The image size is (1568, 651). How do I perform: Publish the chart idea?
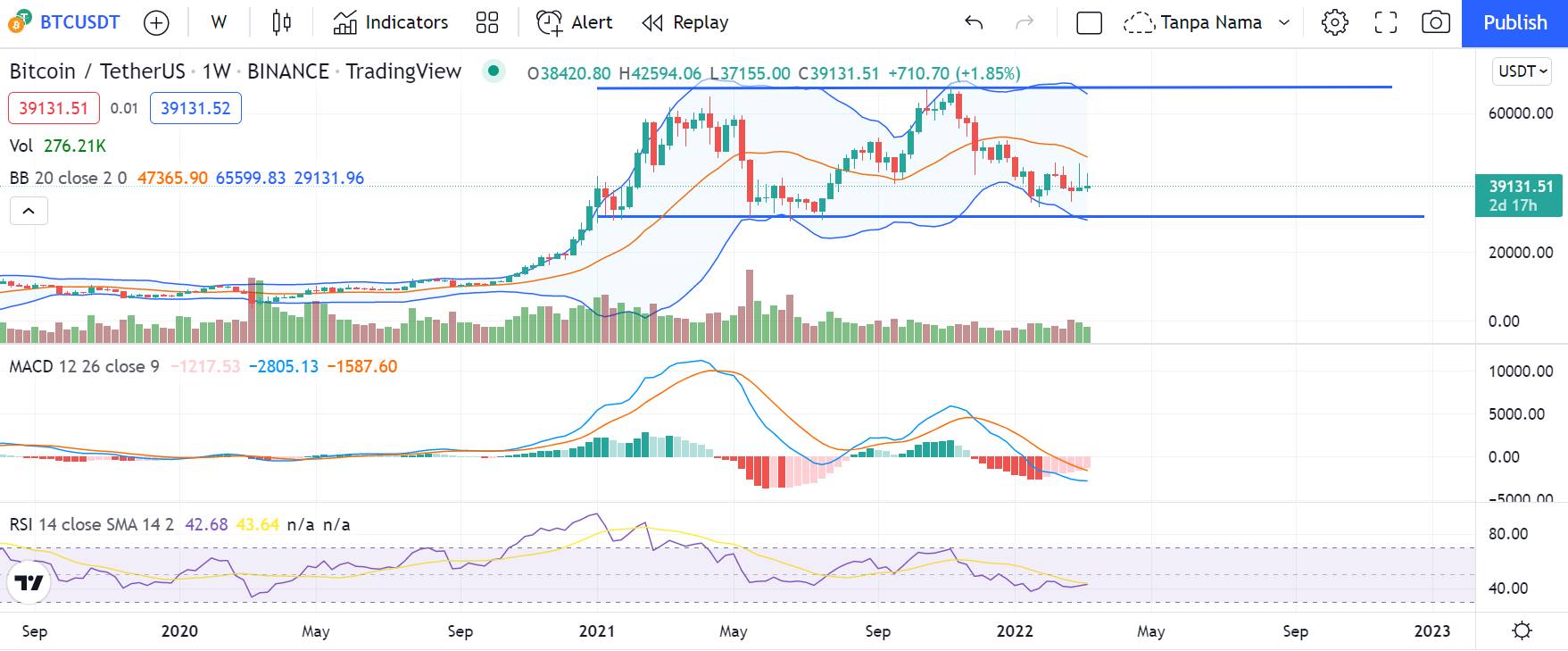coord(1514,23)
